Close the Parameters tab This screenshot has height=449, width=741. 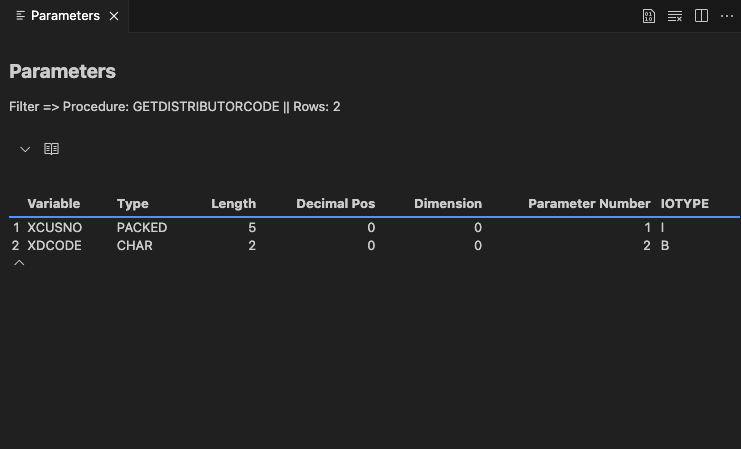click(114, 17)
